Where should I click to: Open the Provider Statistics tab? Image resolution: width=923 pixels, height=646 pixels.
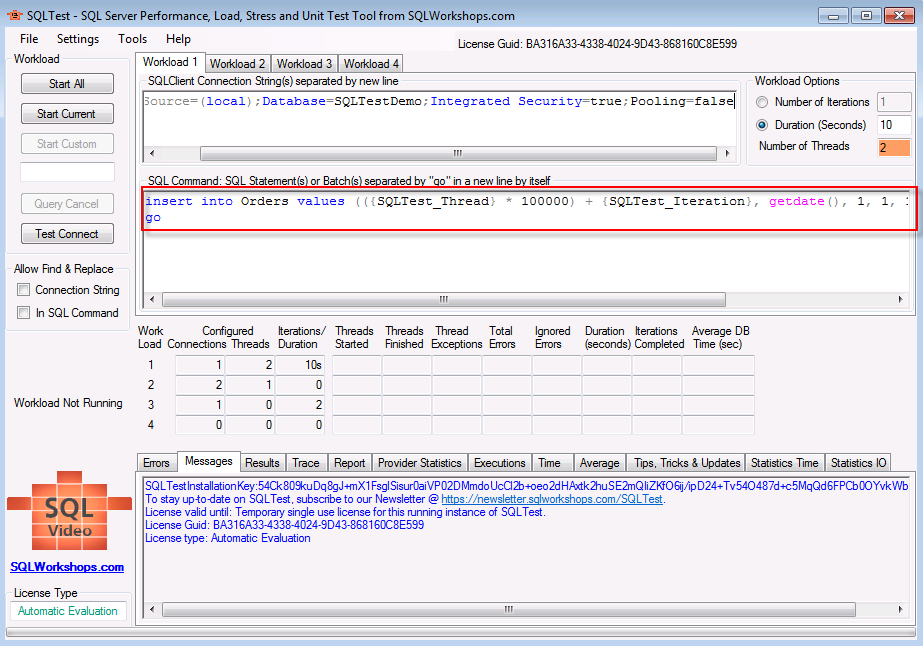point(420,463)
